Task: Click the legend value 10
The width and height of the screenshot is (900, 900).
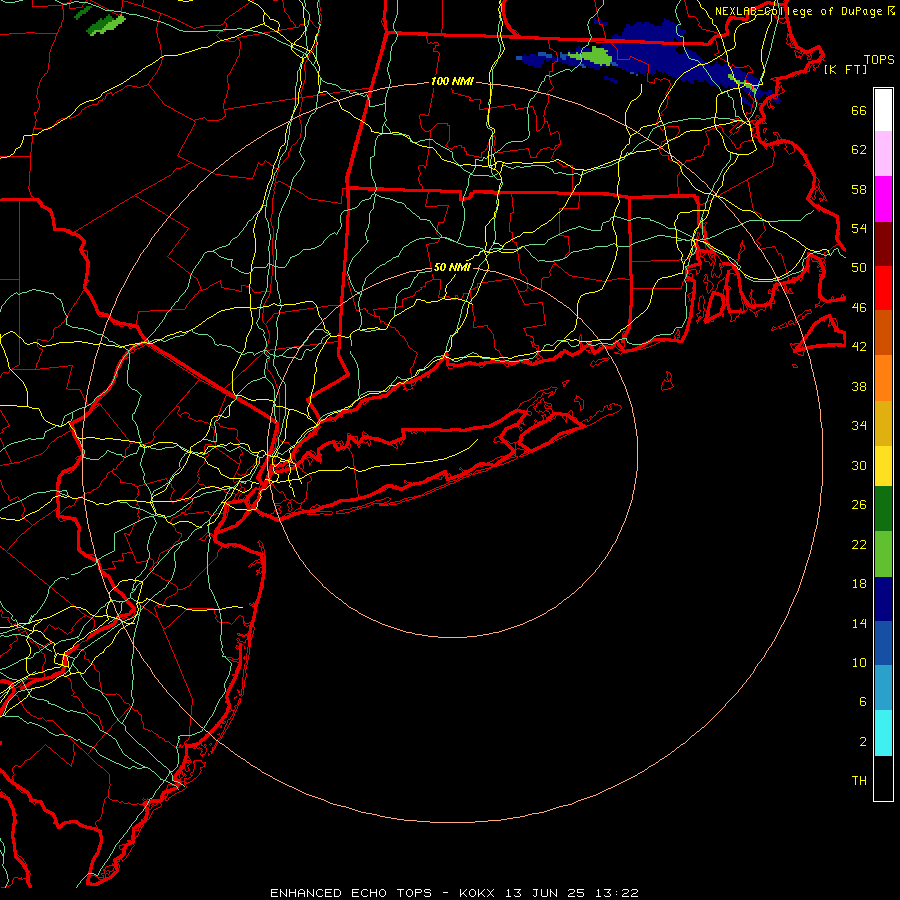Action: [x=859, y=662]
